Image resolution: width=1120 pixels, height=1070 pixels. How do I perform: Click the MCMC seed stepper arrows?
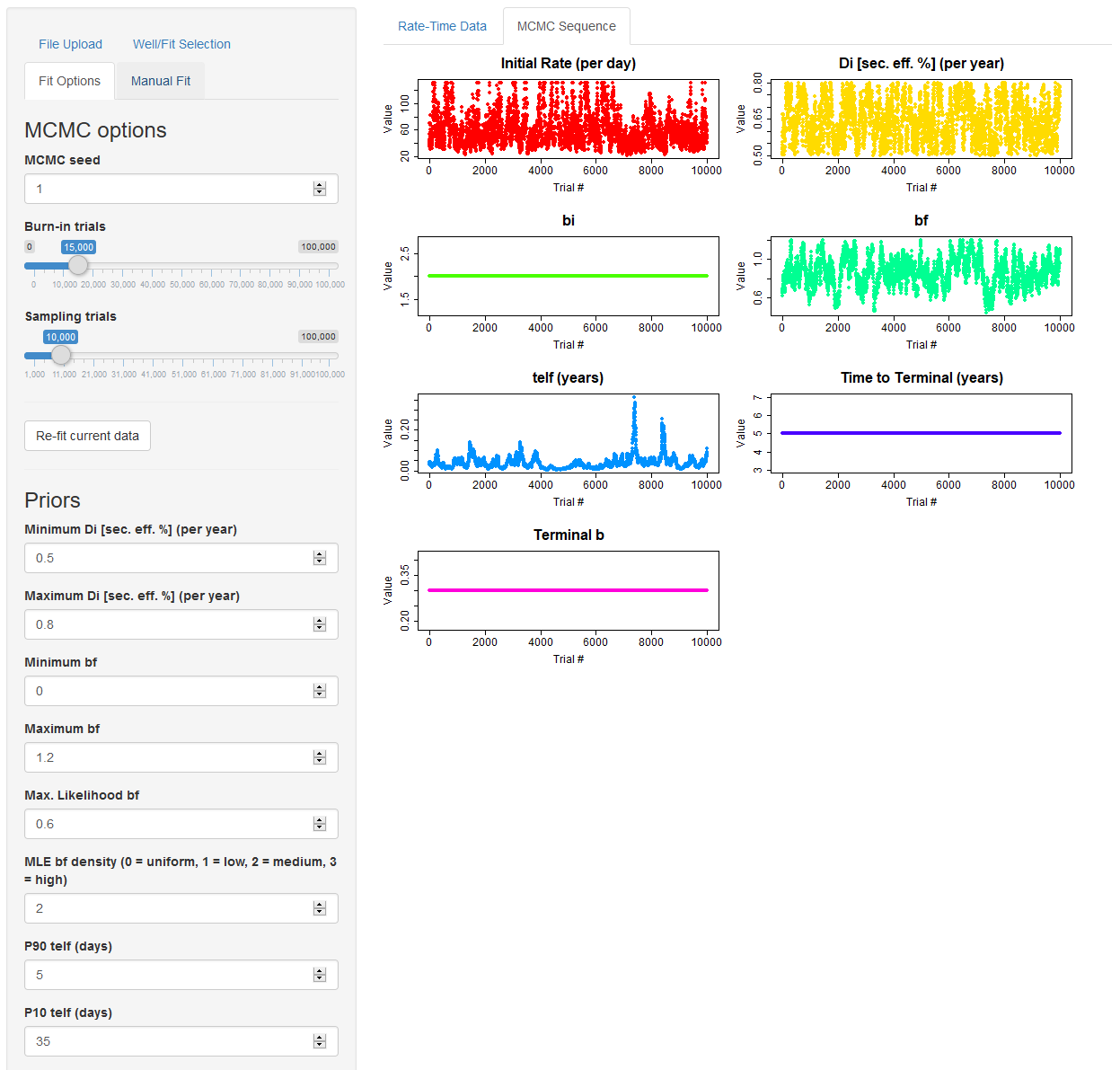(x=319, y=189)
